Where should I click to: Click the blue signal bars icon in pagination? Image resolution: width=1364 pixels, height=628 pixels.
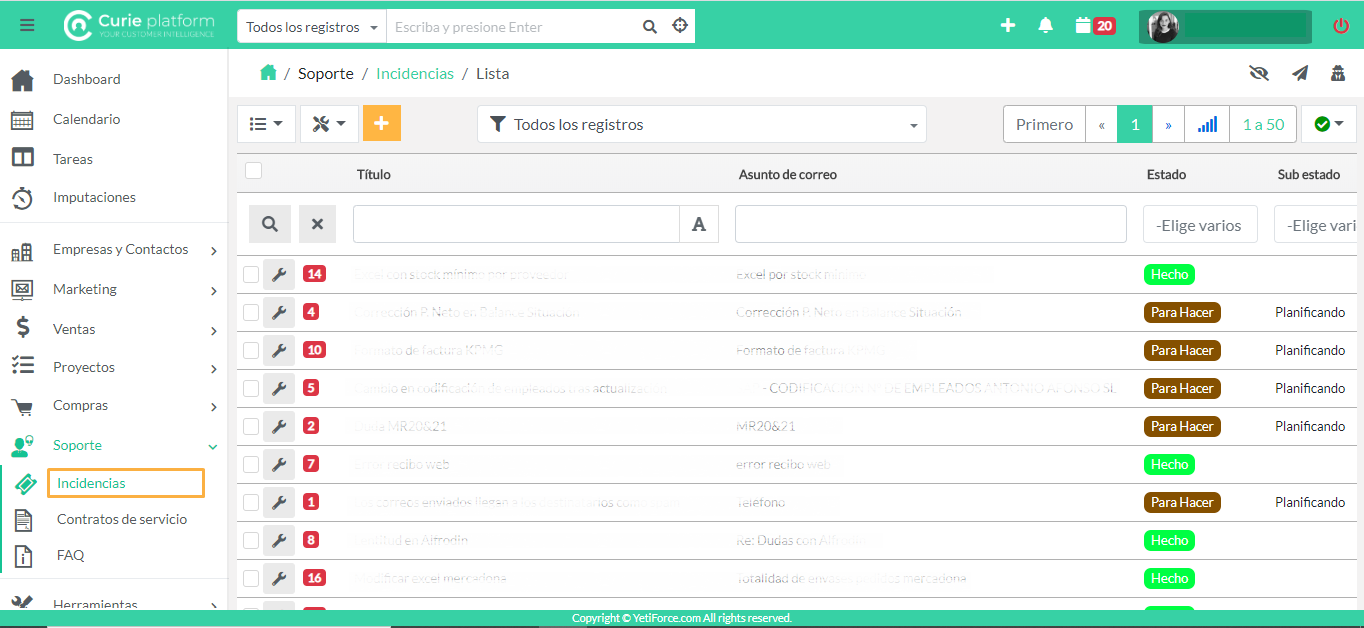(1207, 124)
